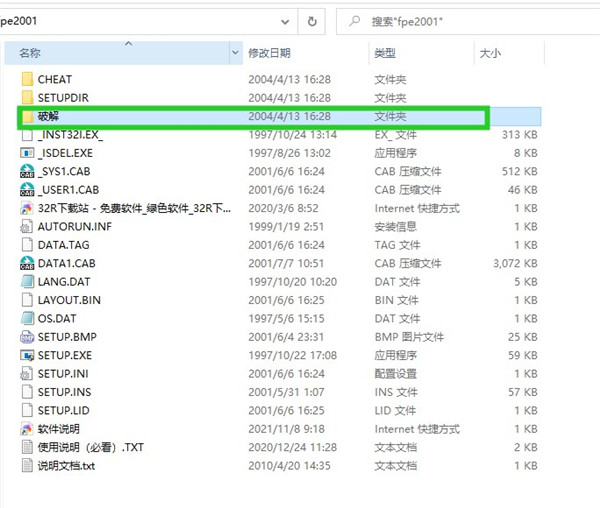Image resolution: width=600 pixels, height=508 pixels.
Task: Click the 说明文档.txt document icon
Action: tap(27, 465)
